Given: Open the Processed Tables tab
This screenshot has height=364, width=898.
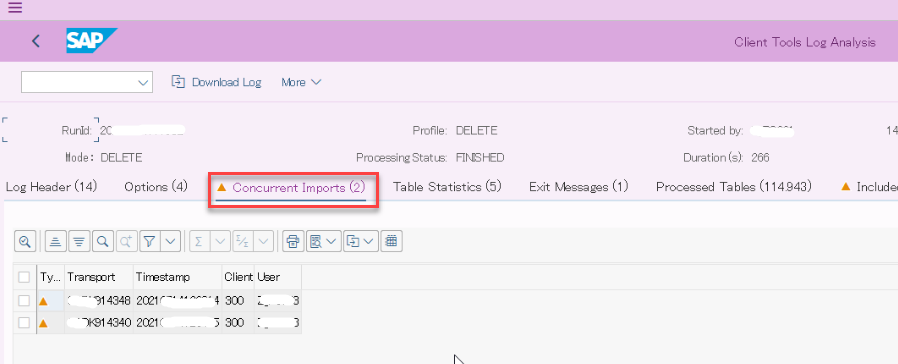Looking at the screenshot, I should pyautogui.click(x=734, y=187).
